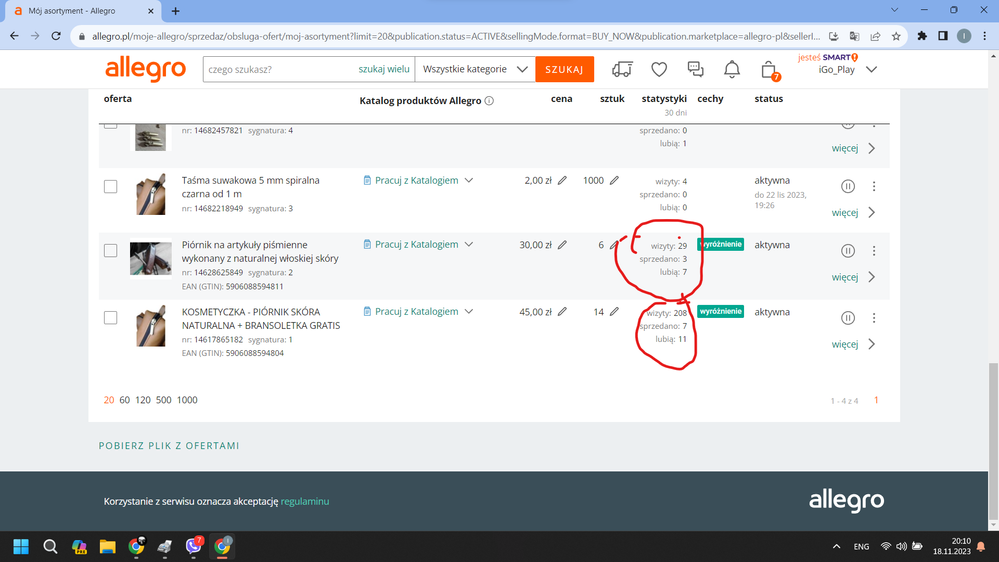Open messages chat icon in header
Image resolution: width=999 pixels, height=562 pixels.
click(x=695, y=69)
